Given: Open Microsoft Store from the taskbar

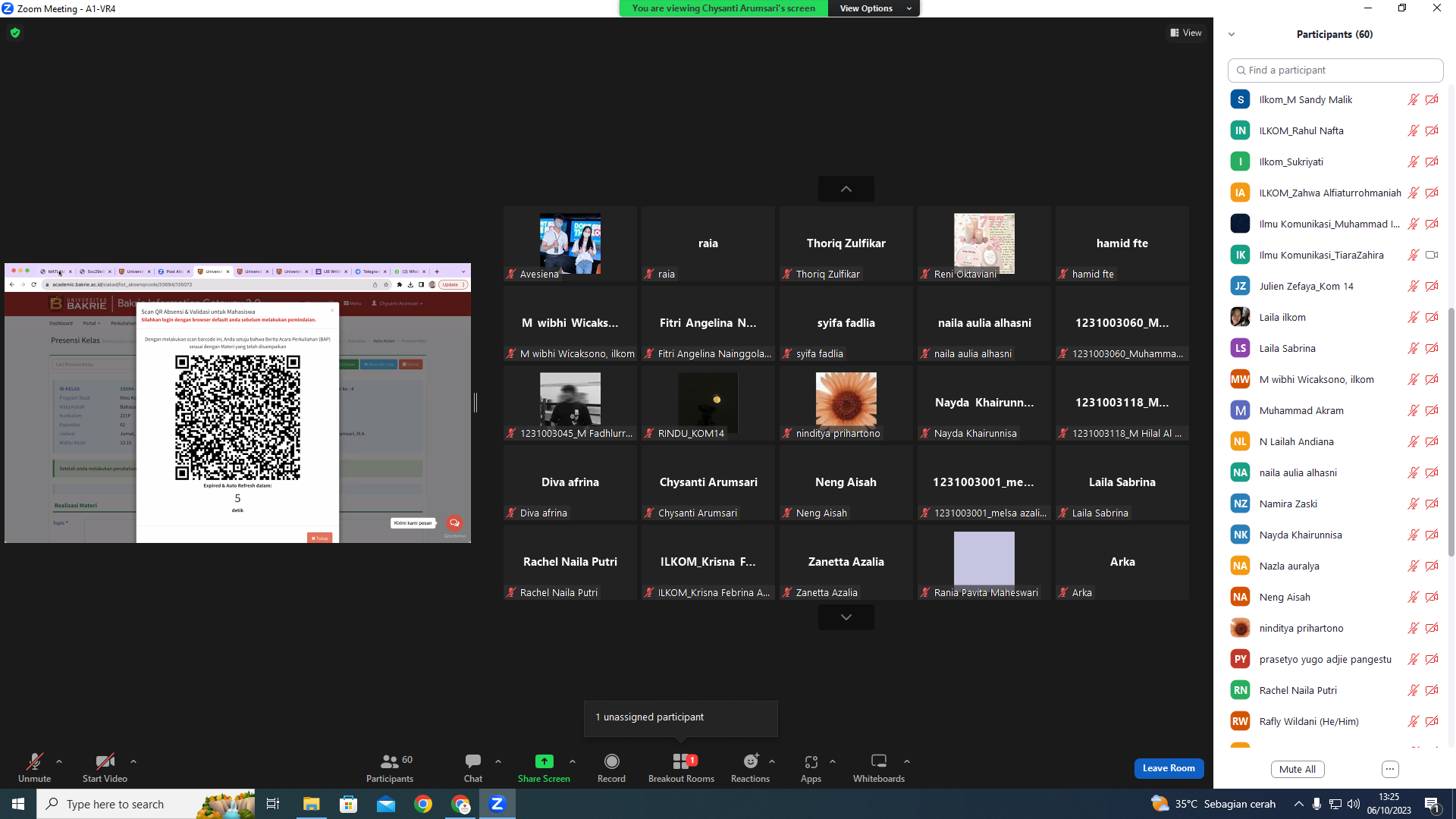Looking at the screenshot, I should 348,804.
